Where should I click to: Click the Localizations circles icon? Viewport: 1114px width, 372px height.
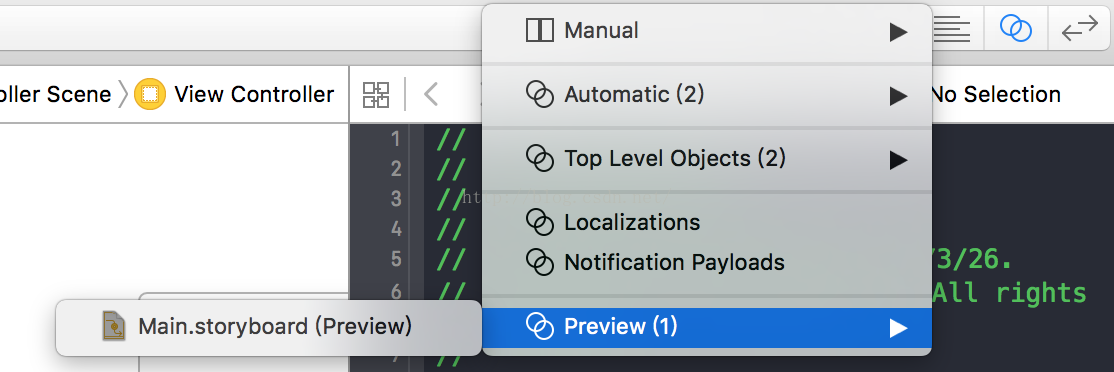pyautogui.click(x=539, y=222)
